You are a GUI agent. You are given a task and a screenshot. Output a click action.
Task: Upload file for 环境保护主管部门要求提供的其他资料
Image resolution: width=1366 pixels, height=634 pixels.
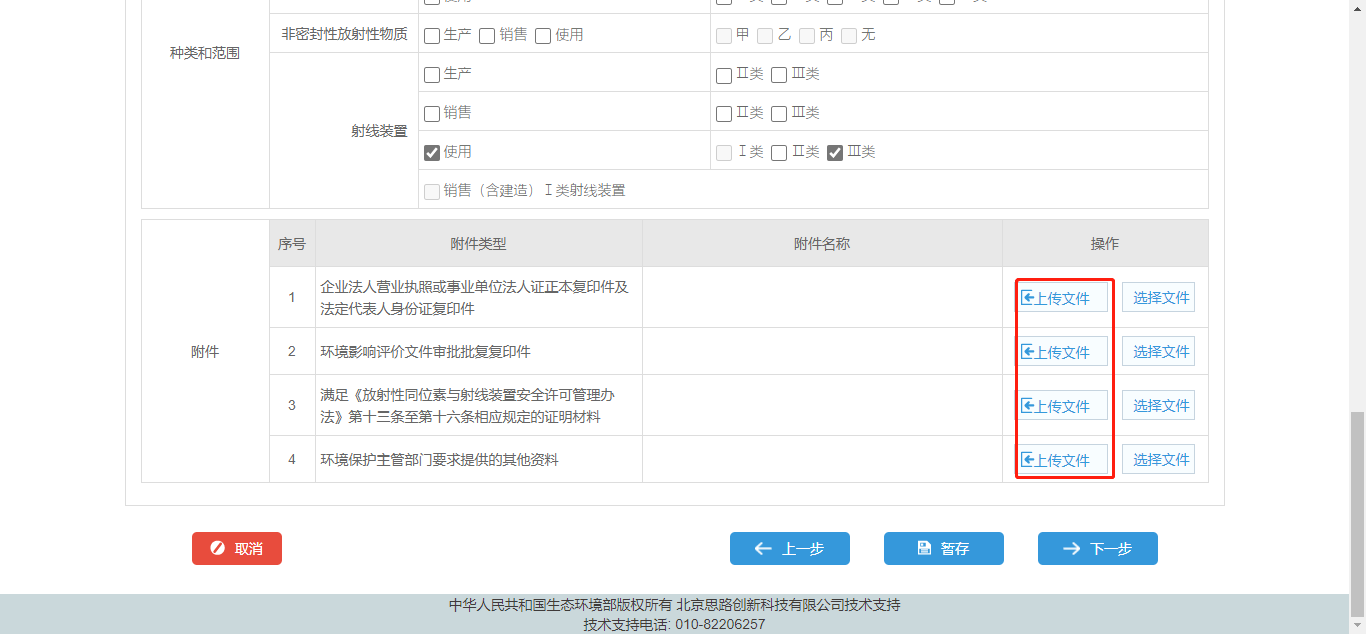point(1062,459)
